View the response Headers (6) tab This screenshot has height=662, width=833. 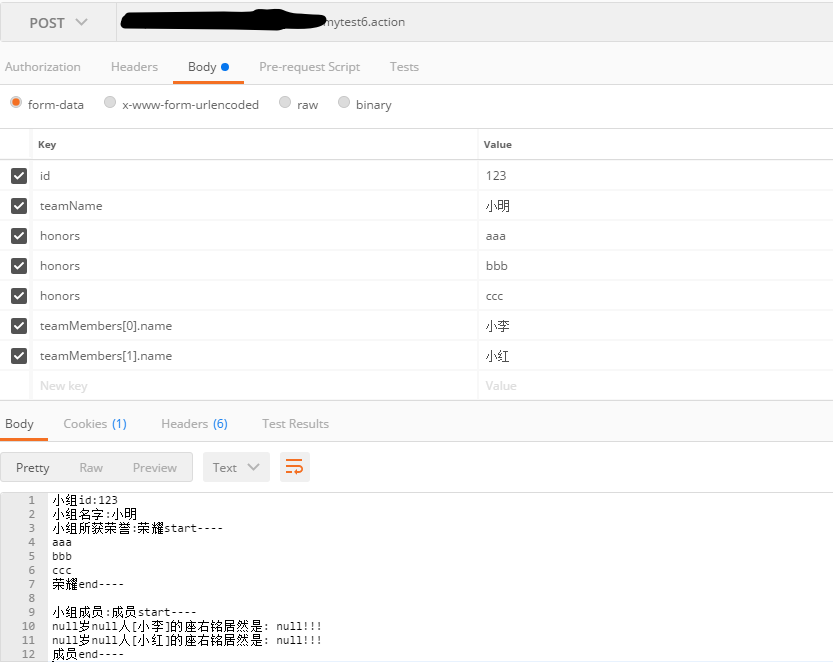click(194, 424)
